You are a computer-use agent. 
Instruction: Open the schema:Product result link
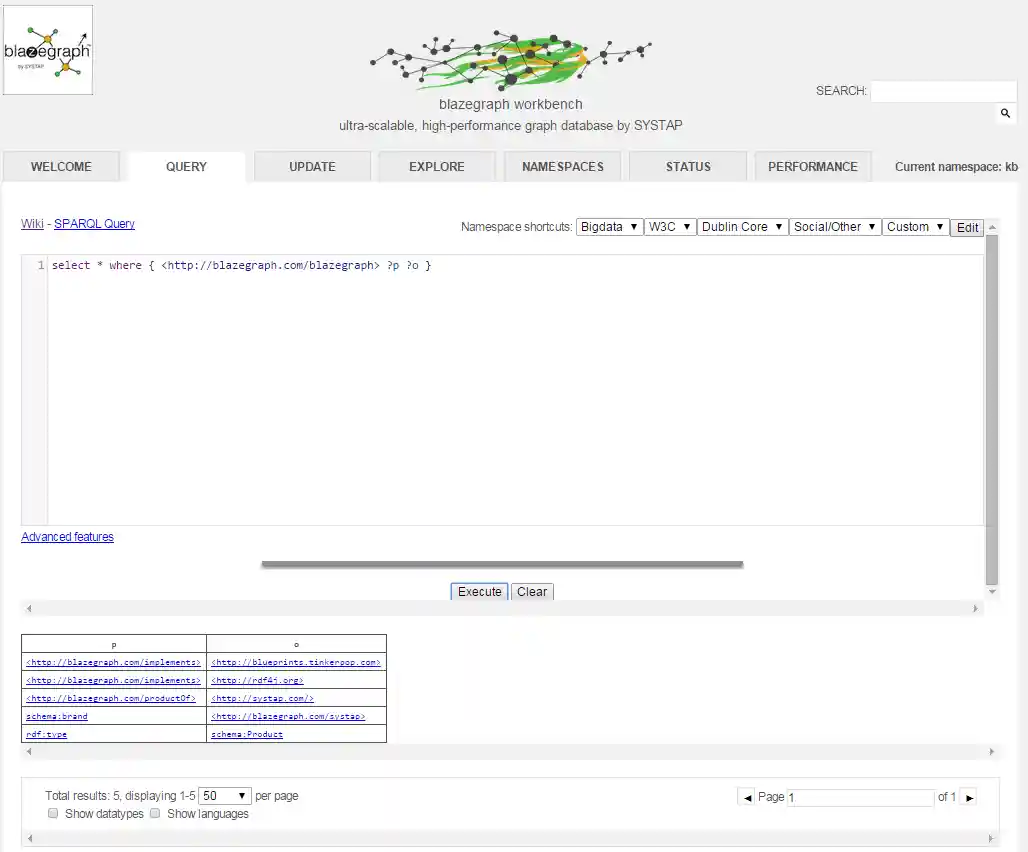(247, 735)
